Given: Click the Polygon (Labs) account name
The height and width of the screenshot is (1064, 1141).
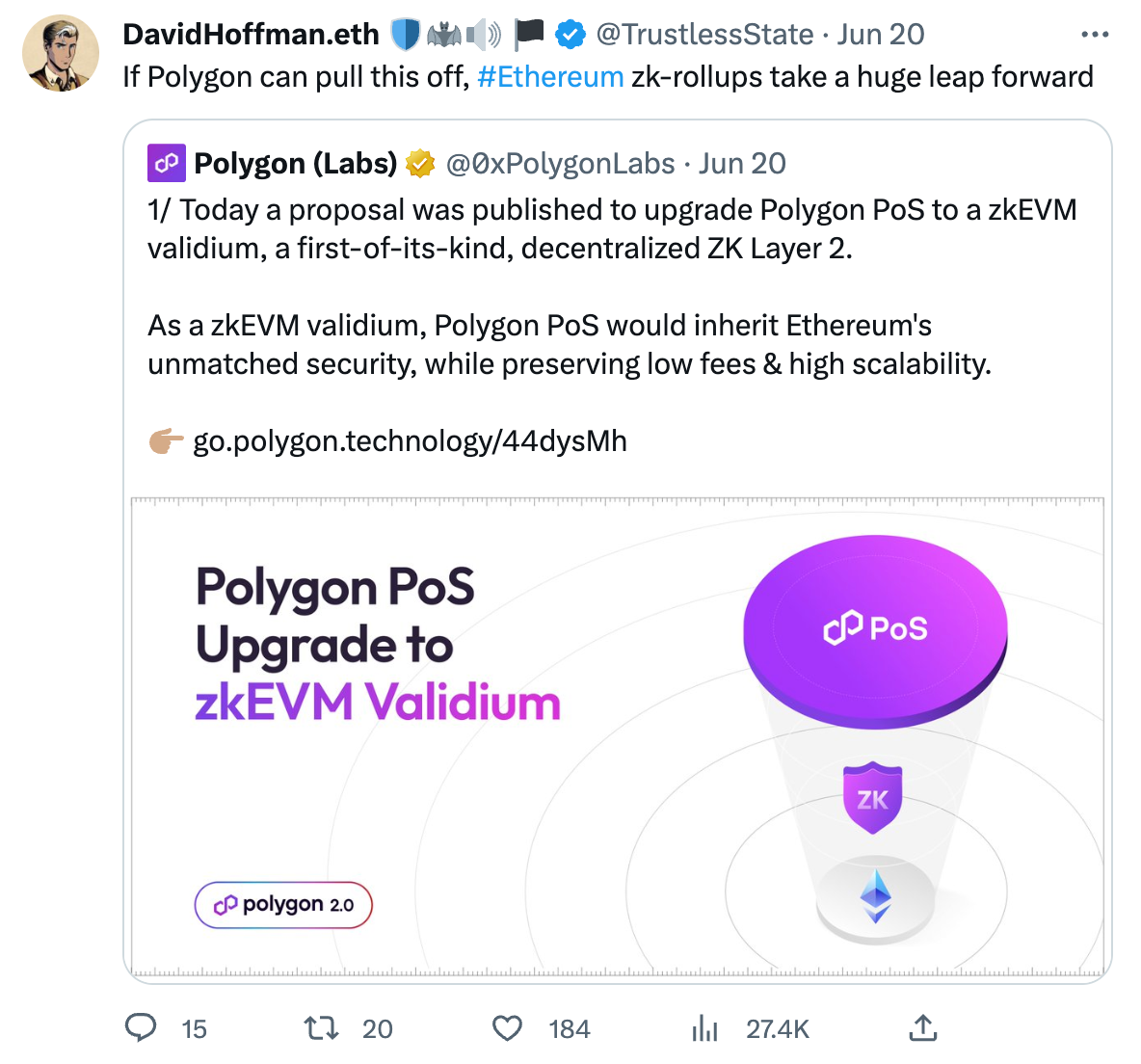Looking at the screenshot, I should tap(295, 164).
